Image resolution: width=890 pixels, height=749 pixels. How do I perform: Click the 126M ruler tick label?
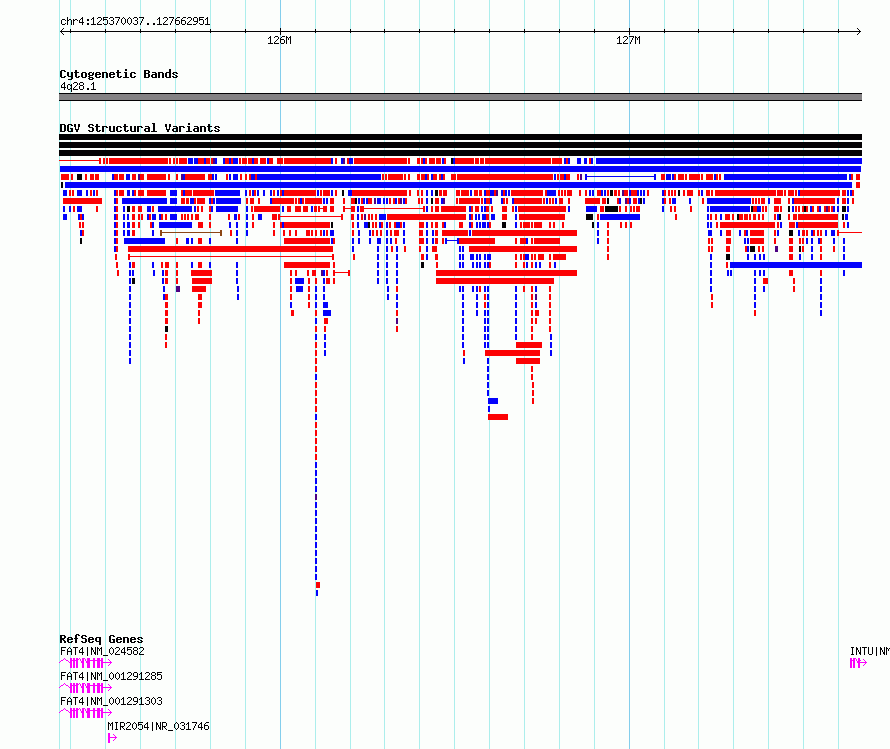tap(279, 40)
